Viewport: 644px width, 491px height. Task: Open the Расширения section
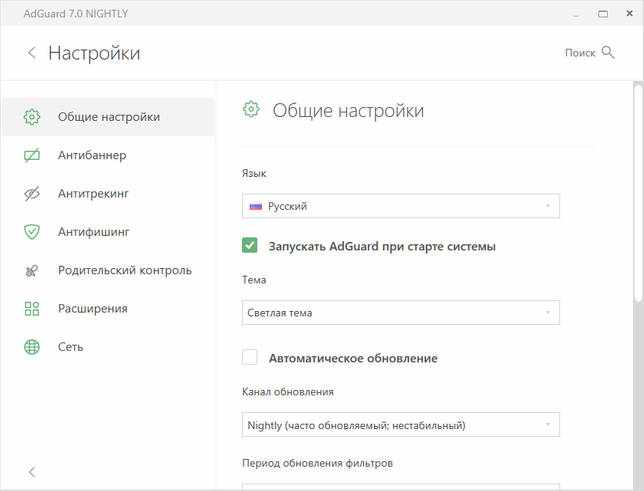click(x=108, y=309)
